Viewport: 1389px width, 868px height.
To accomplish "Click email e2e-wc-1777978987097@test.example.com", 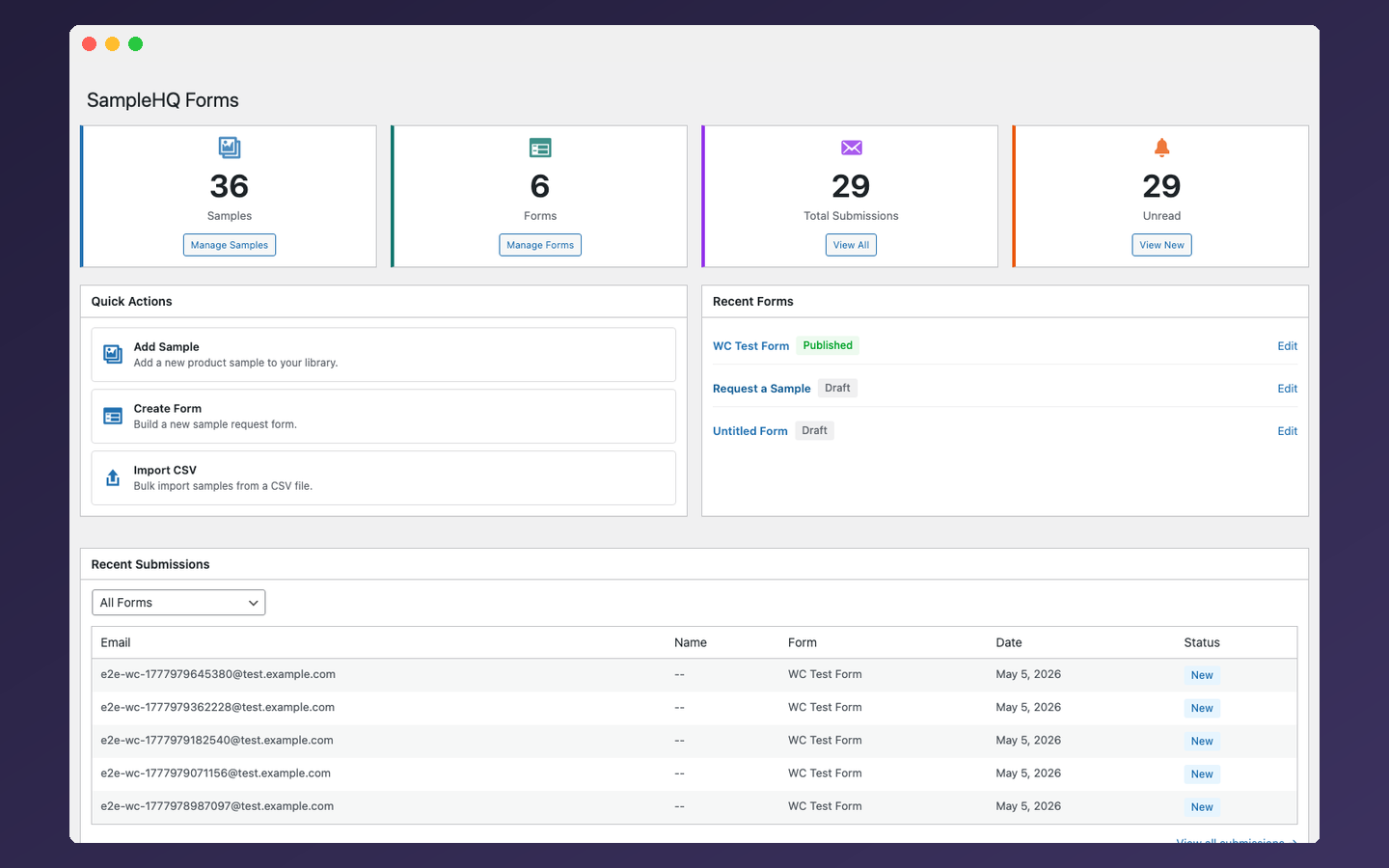I will click(217, 805).
